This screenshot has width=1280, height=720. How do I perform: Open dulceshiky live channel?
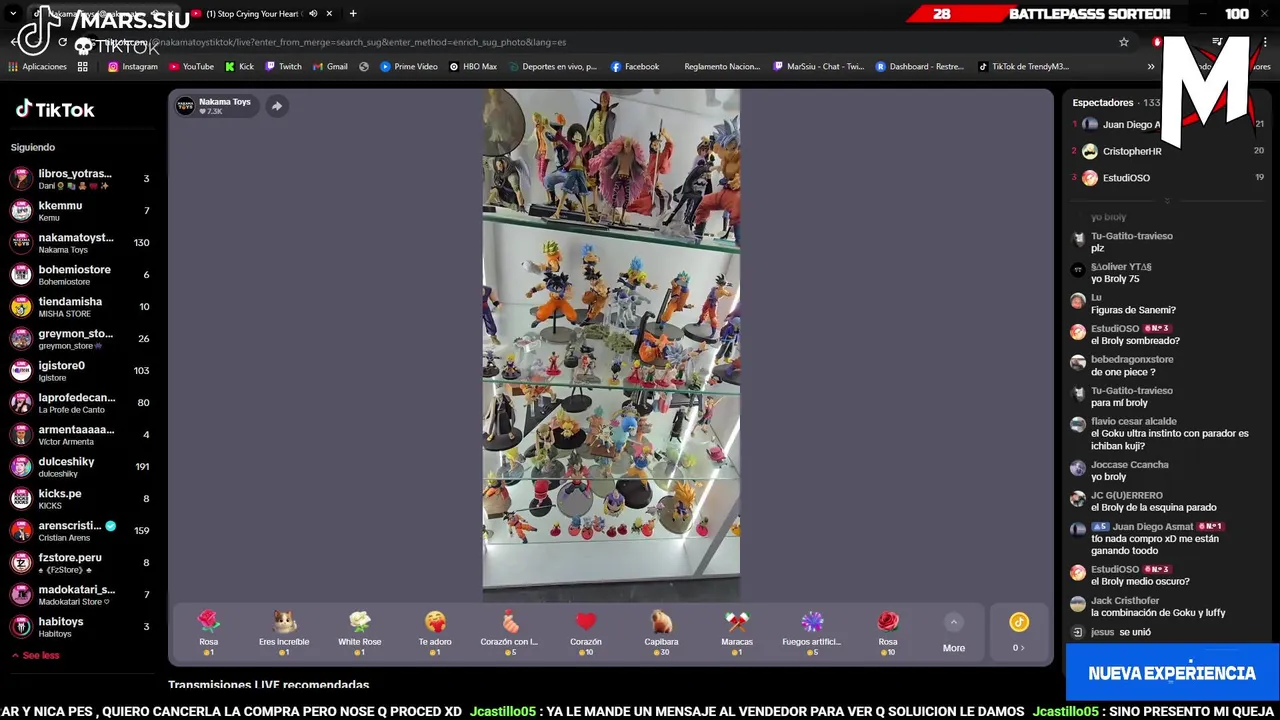(80, 467)
